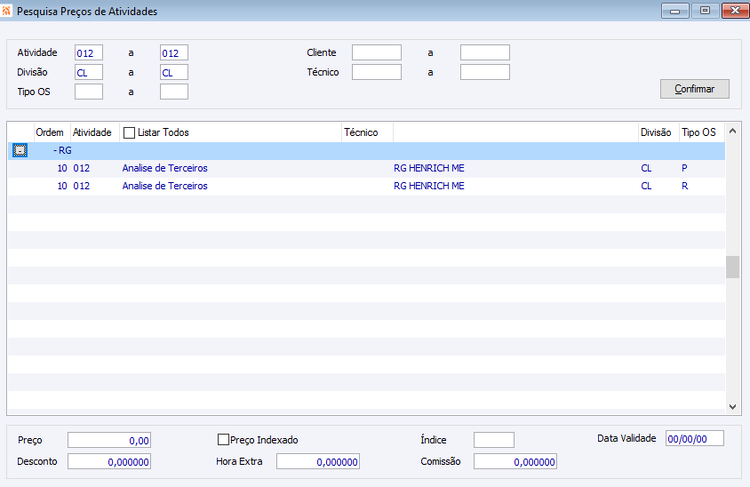Click the first Divisão field with CL
The width and height of the screenshot is (750, 487).
tap(88, 72)
